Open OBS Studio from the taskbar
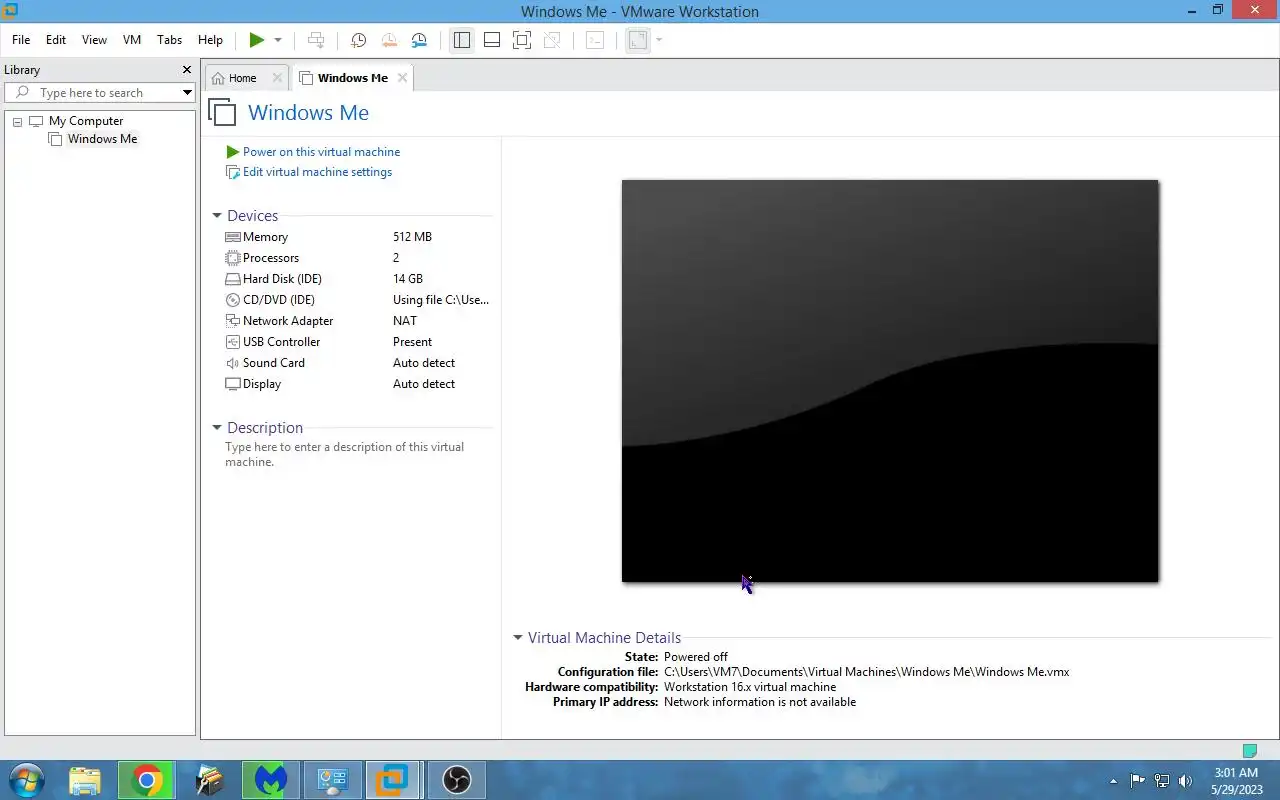 [456, 780]
